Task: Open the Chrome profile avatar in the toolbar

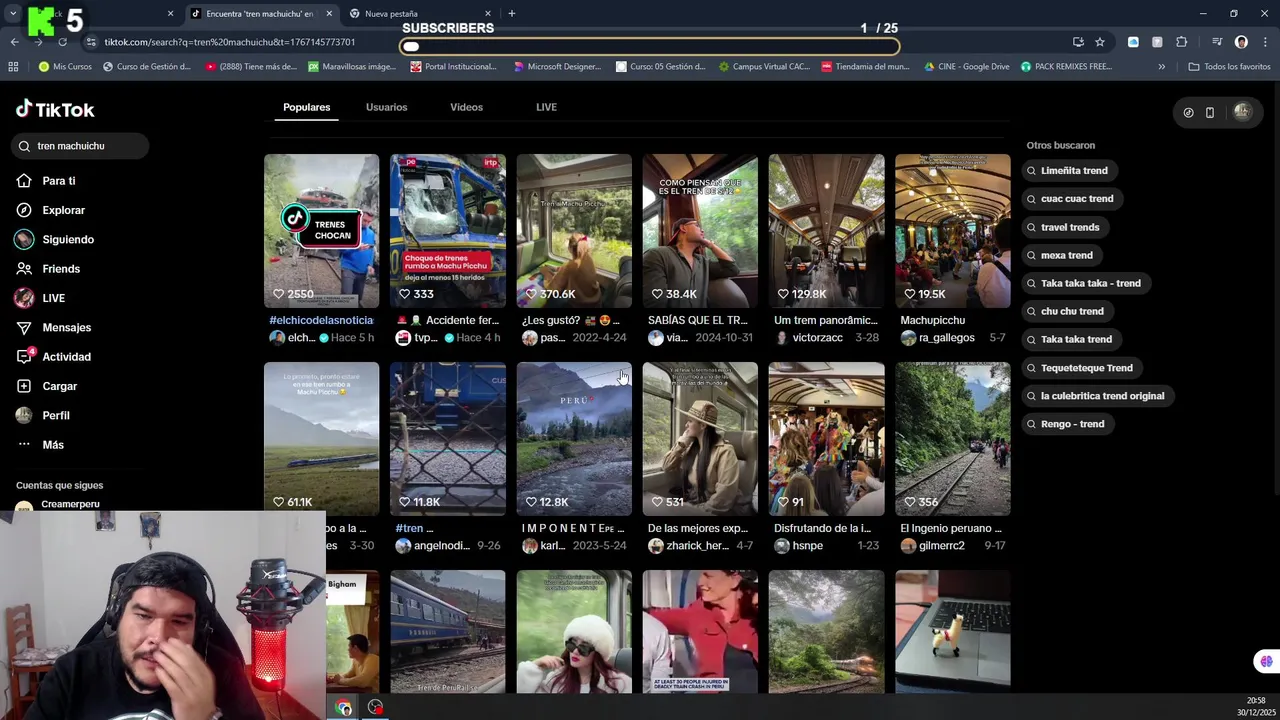Action: [x=1241, y=42]
